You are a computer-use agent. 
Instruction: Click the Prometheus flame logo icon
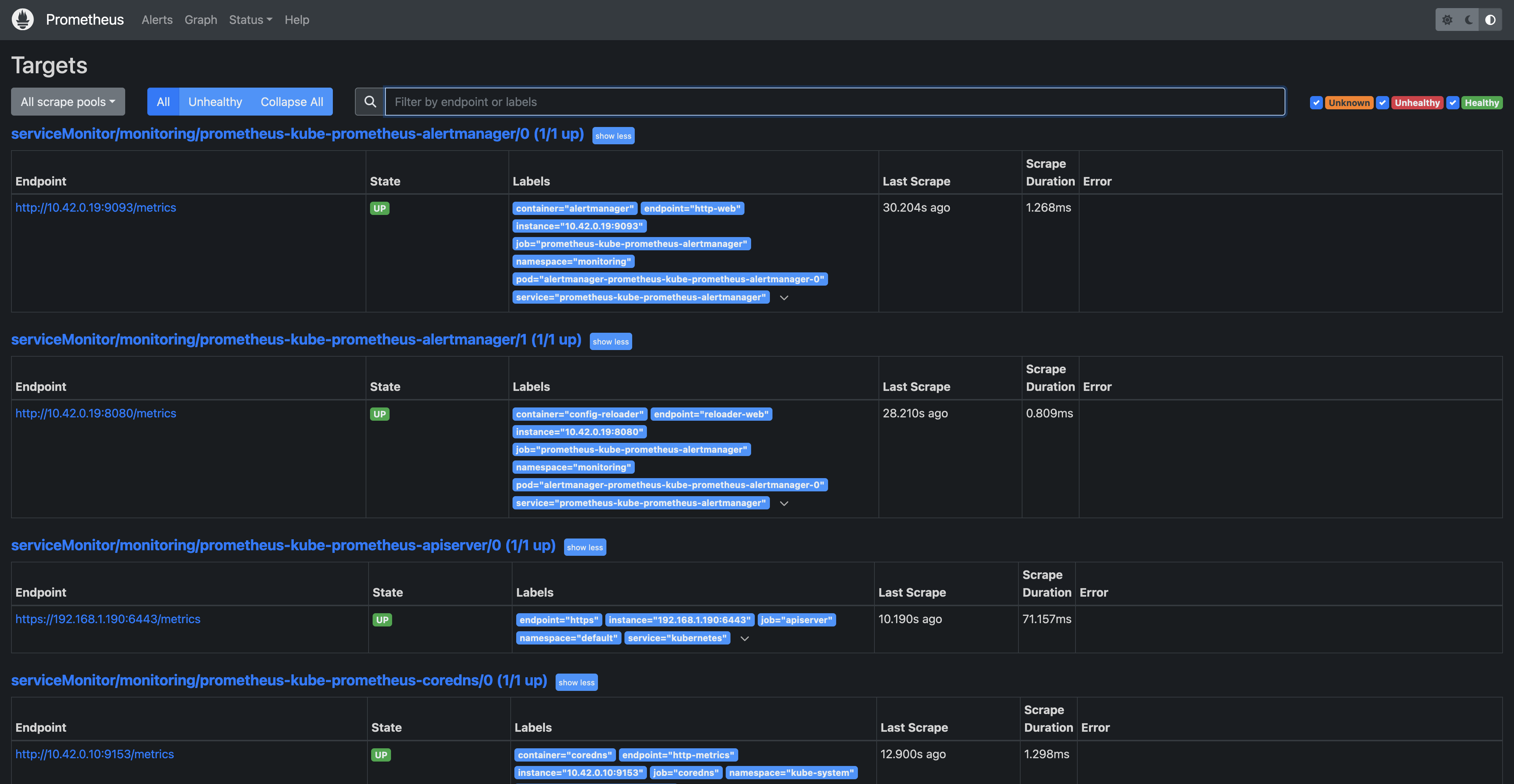tap(22, 20)
